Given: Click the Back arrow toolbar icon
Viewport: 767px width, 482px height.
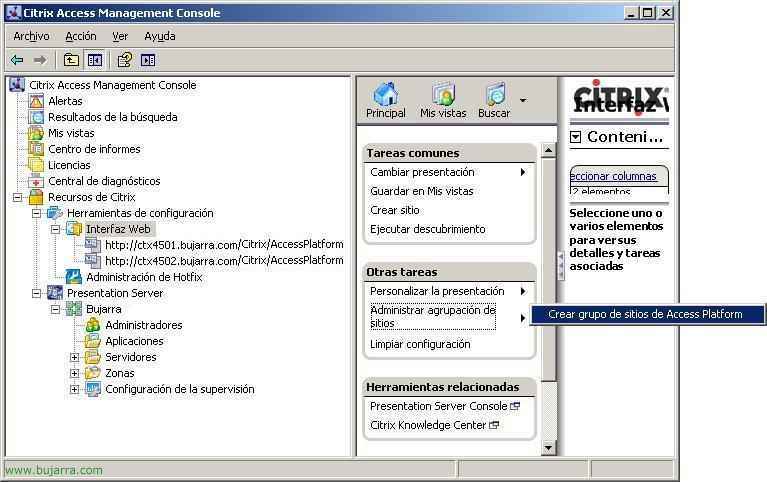Looking at the screenshot, I should pyautogui.click(x=17, y=60).
